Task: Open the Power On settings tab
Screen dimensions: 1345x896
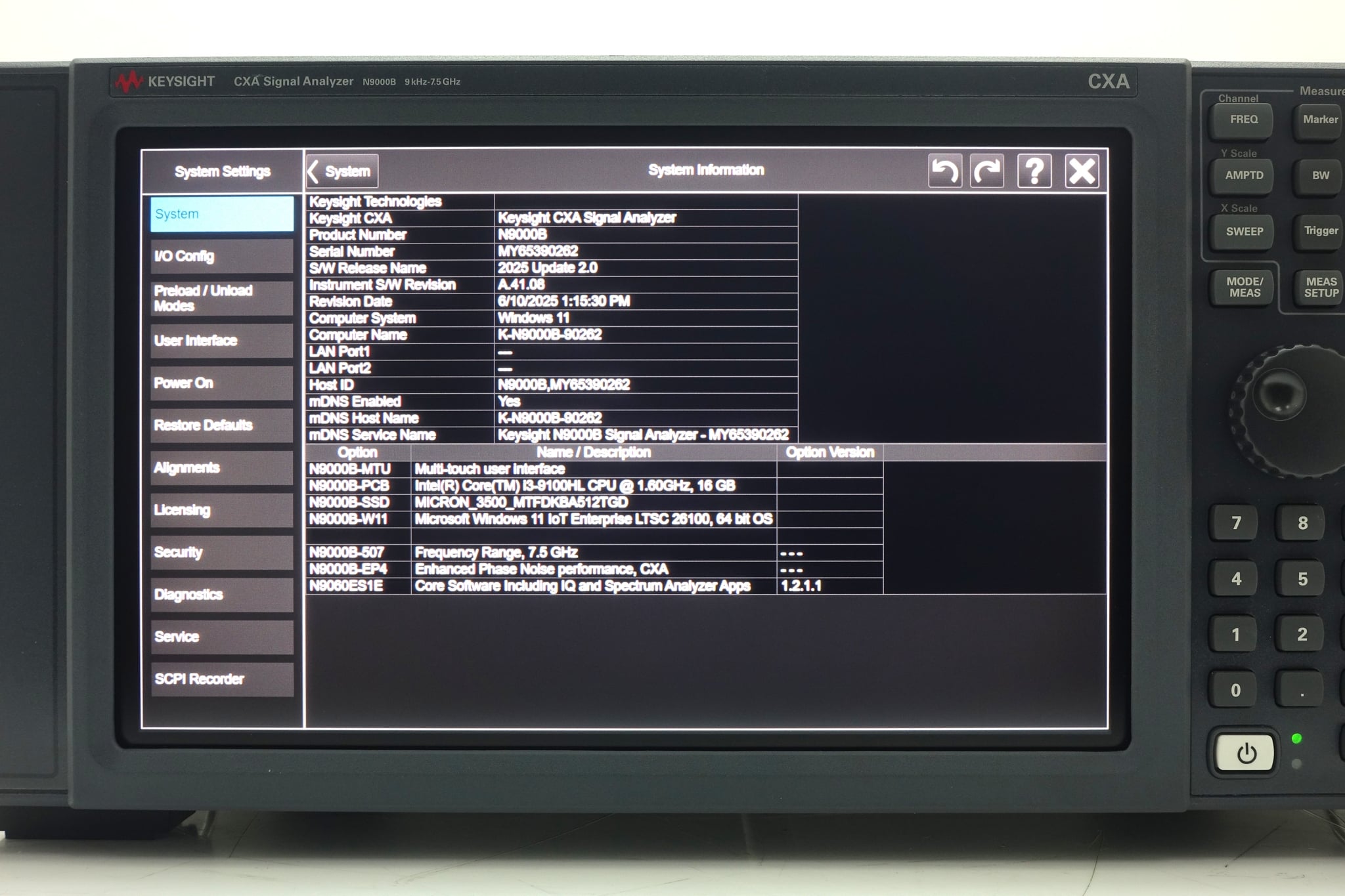Action: coord(222,383)
